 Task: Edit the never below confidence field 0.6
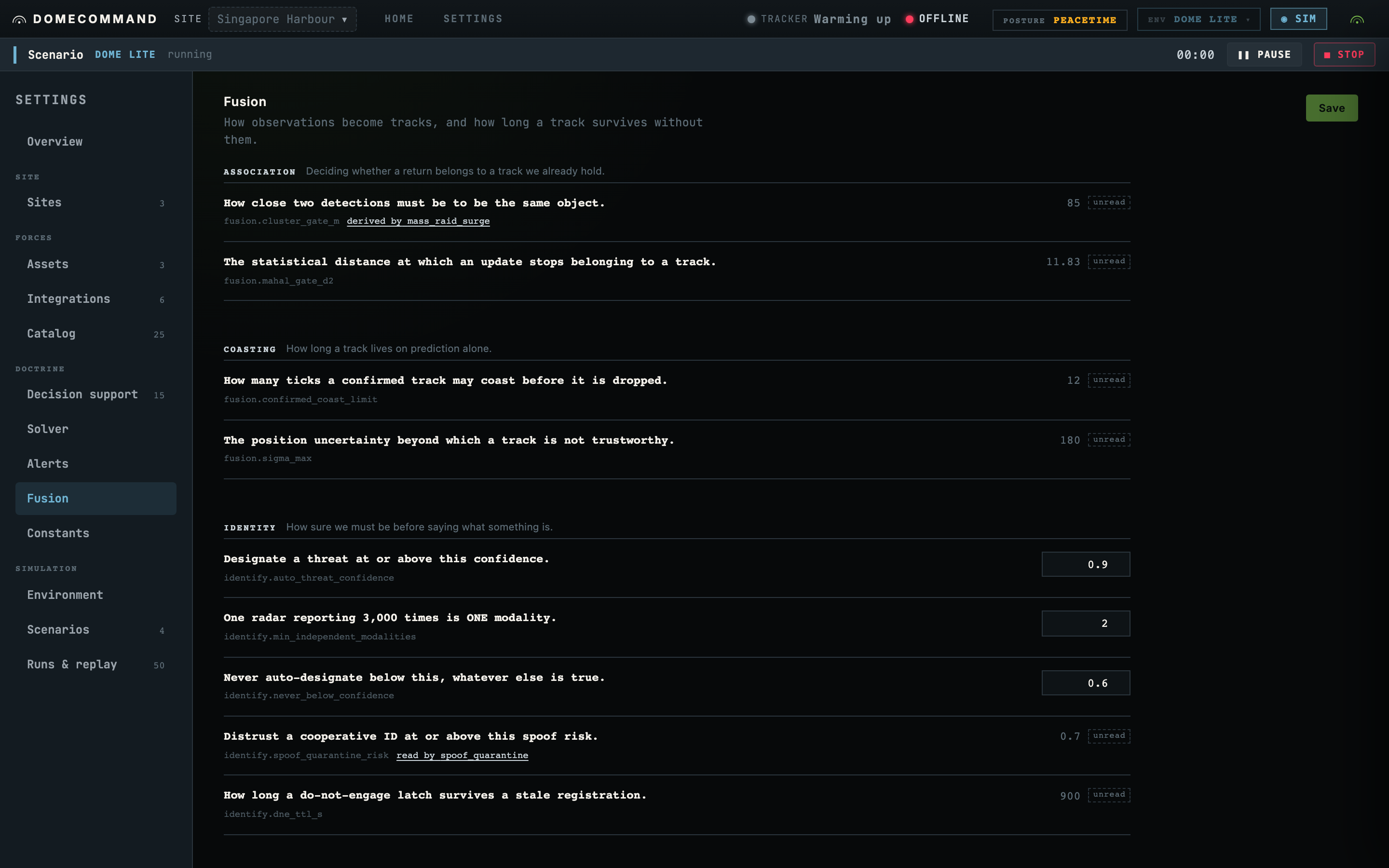click(x=1085, y=683)
